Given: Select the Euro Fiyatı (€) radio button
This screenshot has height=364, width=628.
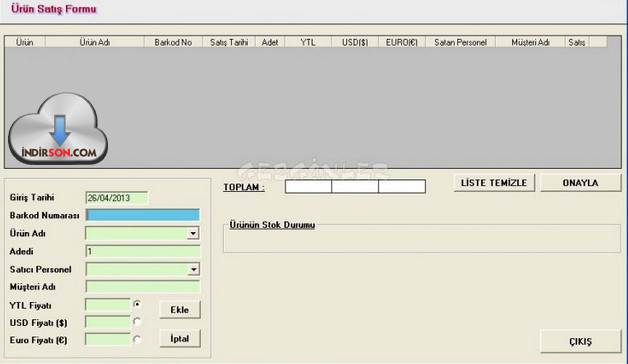Looking at the screenshot, I should tap(137, 340).
